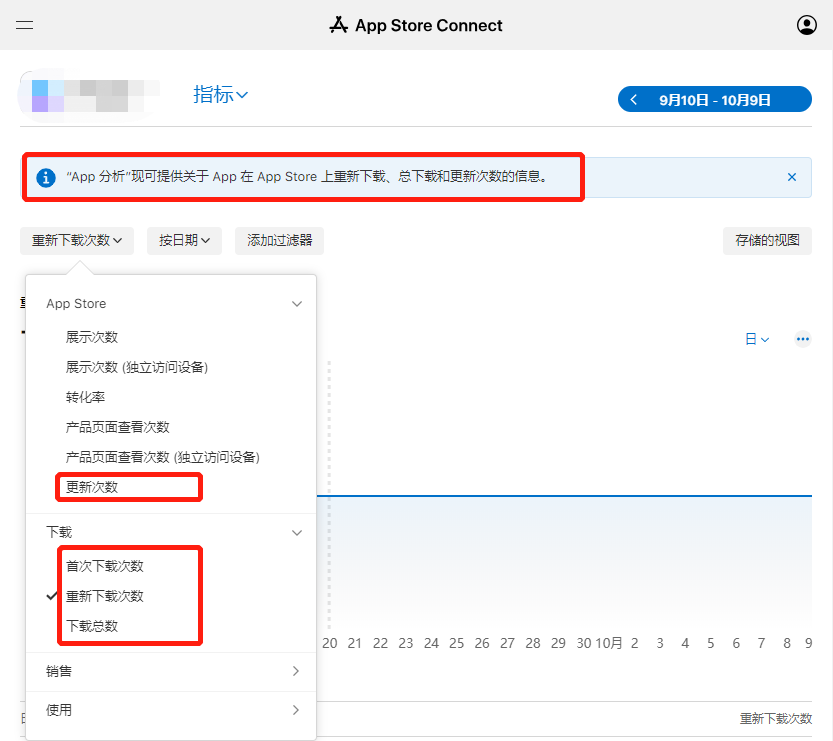The image size is (833, 741).
Task: Dismiss the App analytics info banner
Action: 792,177
